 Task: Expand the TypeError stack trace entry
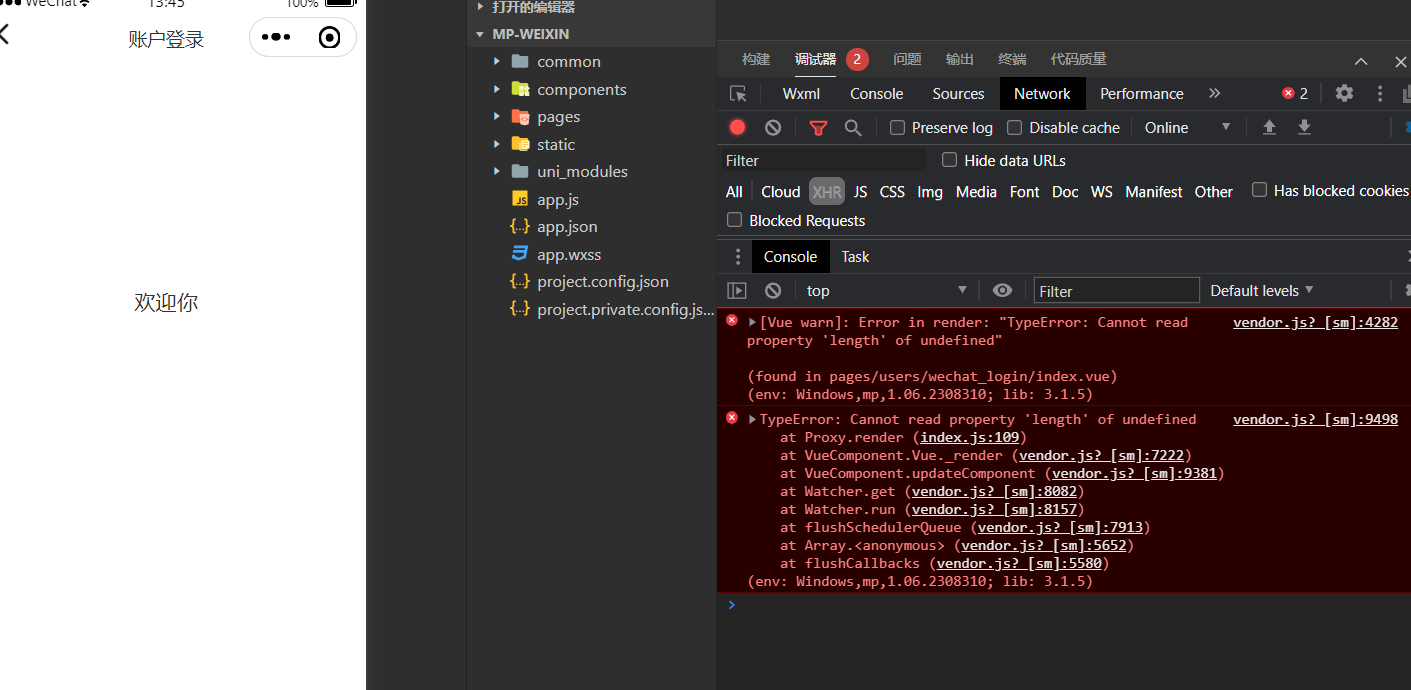pyautogui.click(x=753, y=419)
